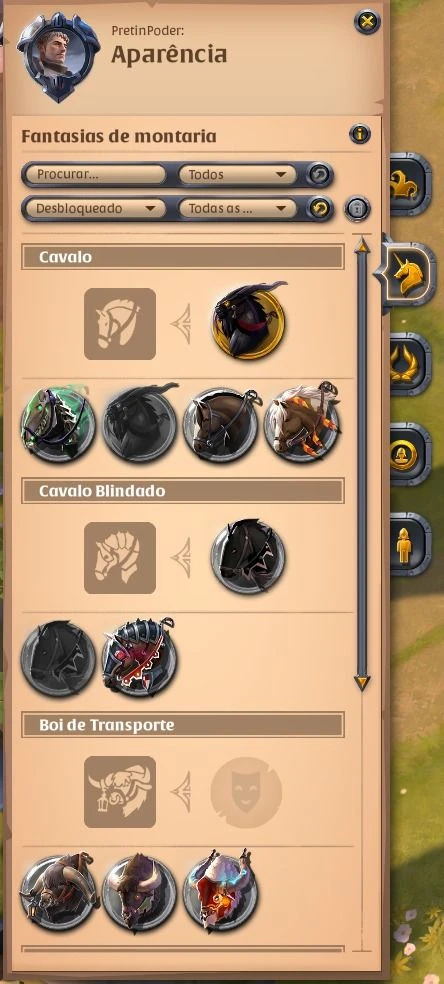Remove equipped gold-framed Cavalo skin
The image size is (444, 984).
click(x=249, y=323)
